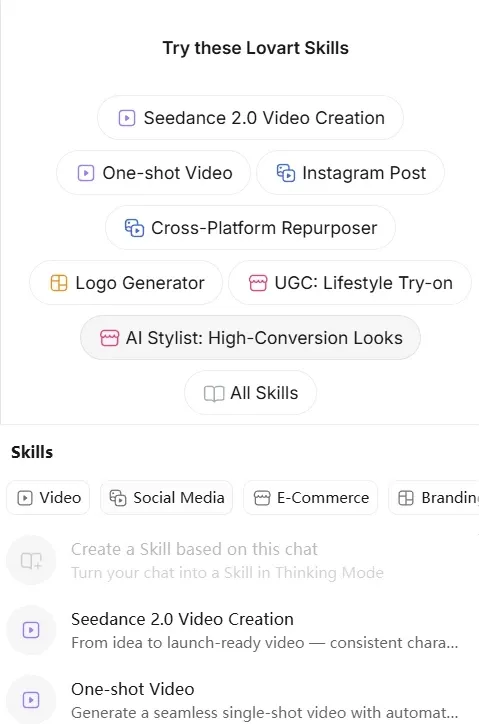Choose the One-shot Video skill chip
Image resolution: width=479 pixels, height=724 pixels.
(153, 173)
